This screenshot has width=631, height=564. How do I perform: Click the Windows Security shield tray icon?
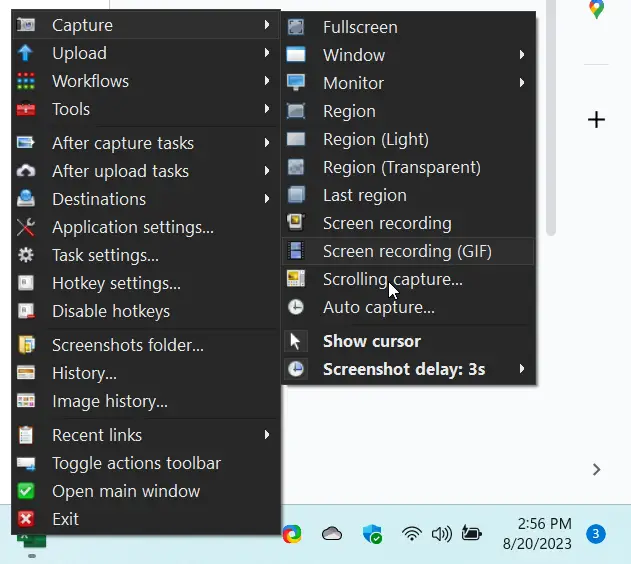click(372, 534)
